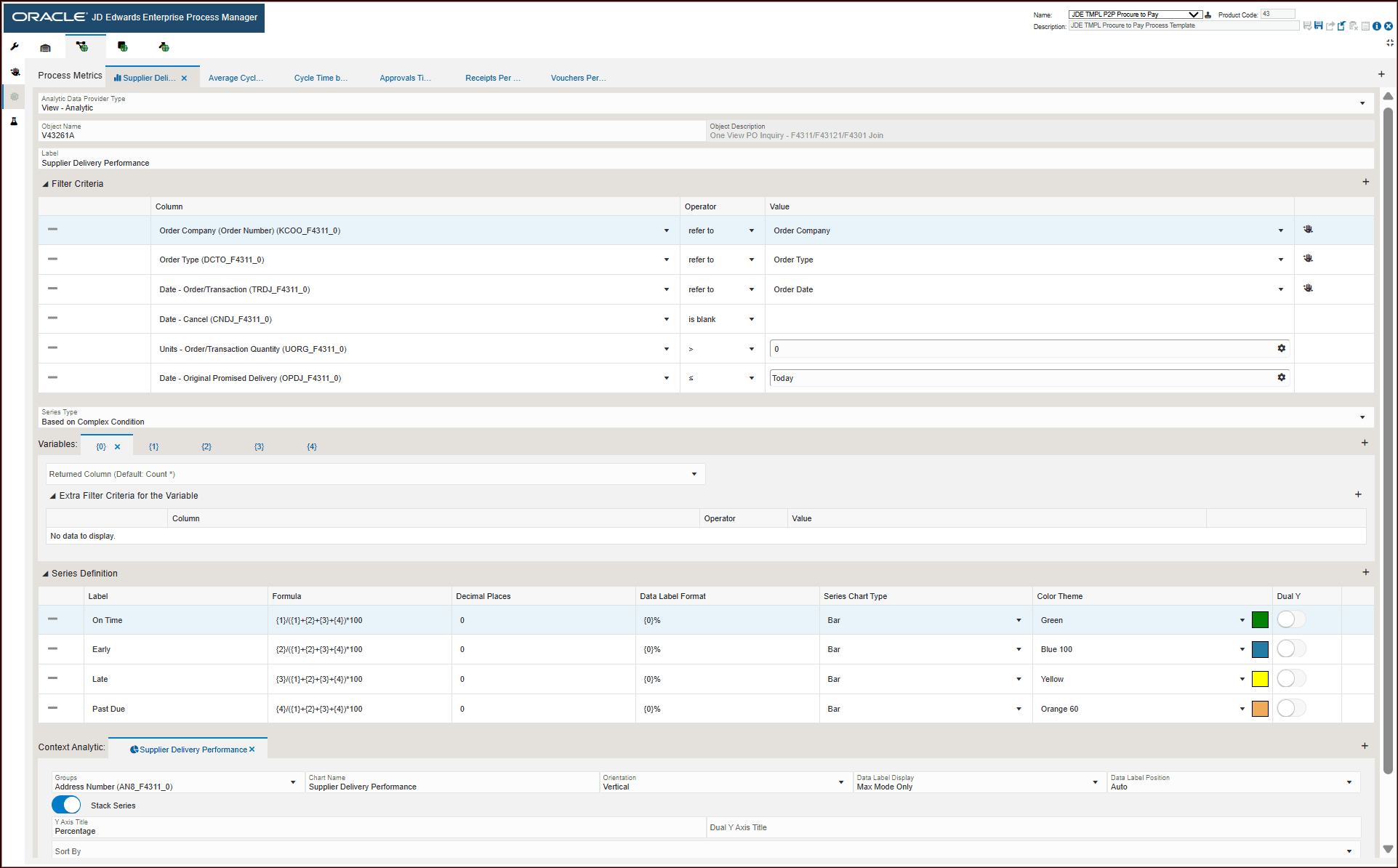Turn on Dual Y for the Late series

click(x=1291, y=678)
